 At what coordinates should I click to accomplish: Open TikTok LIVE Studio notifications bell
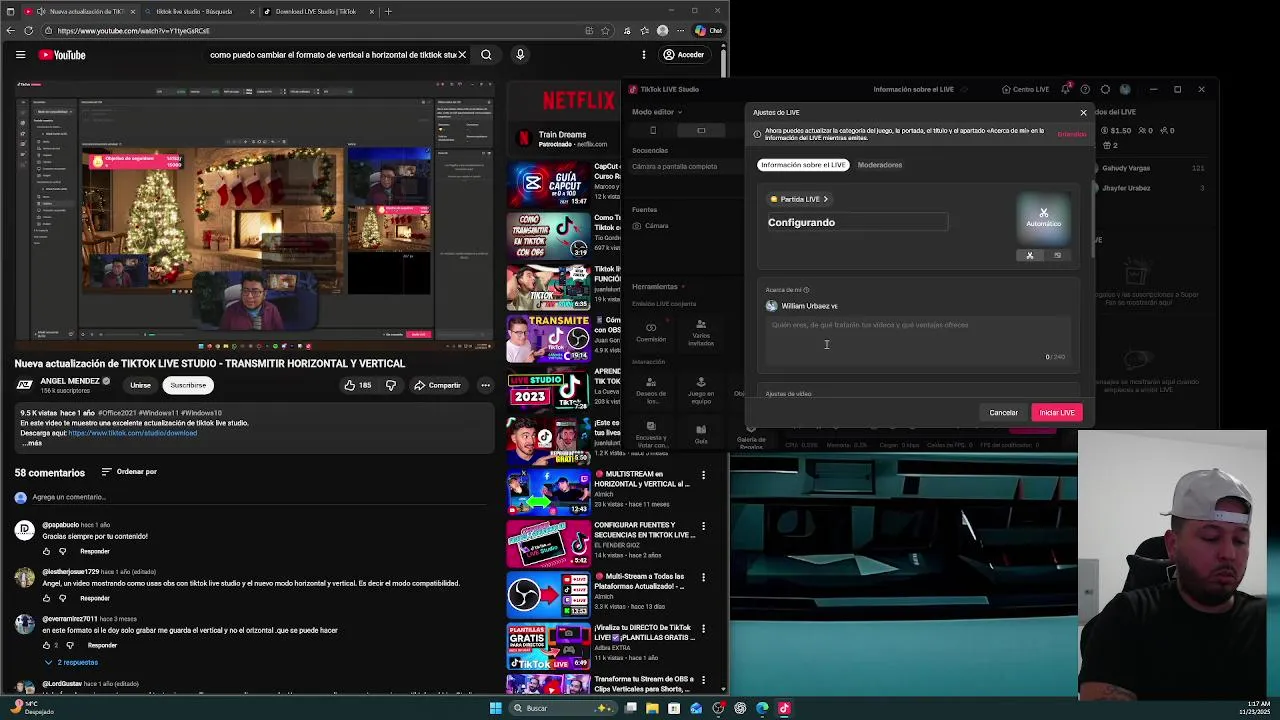click(1066, 89)
